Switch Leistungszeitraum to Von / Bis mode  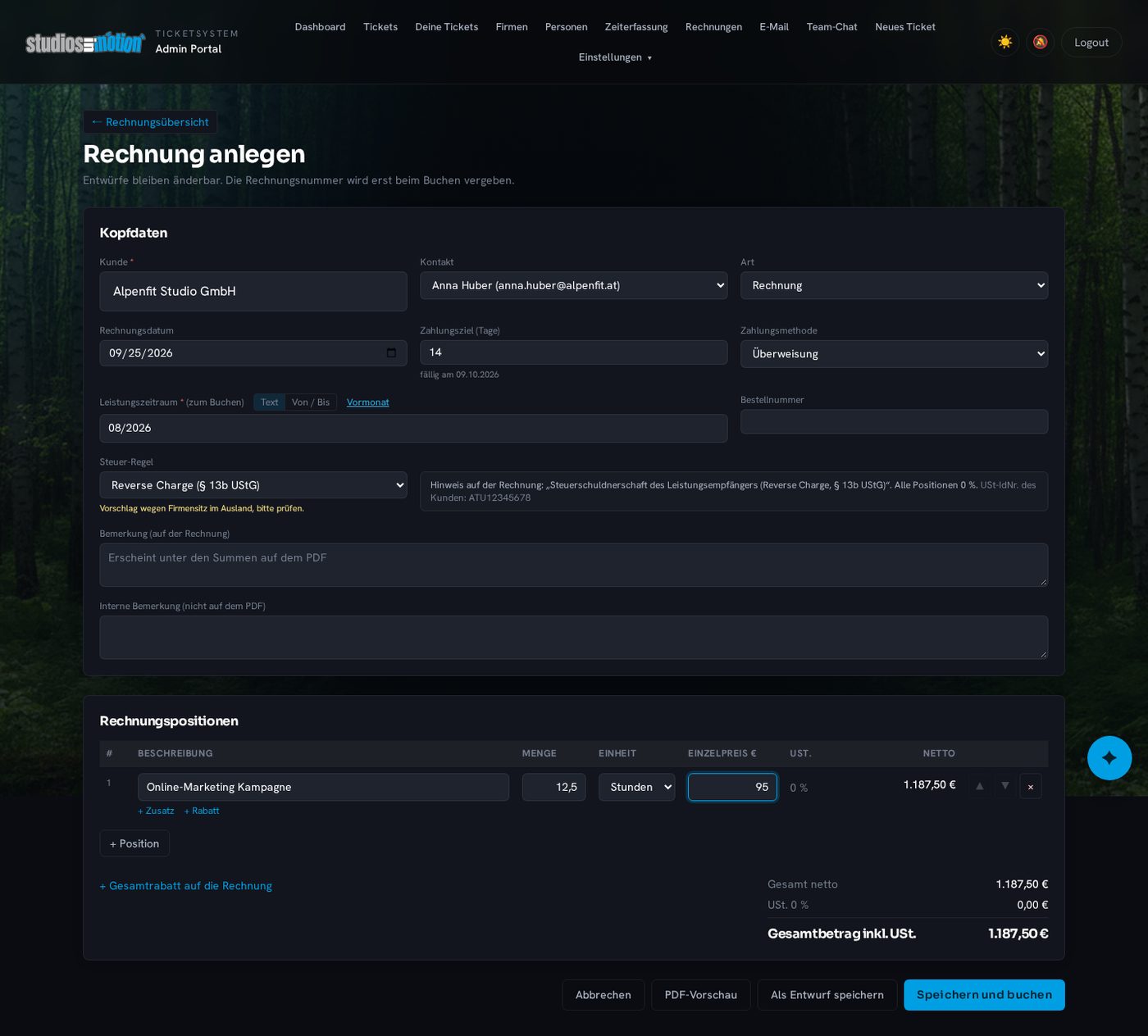tap(311, 402)
